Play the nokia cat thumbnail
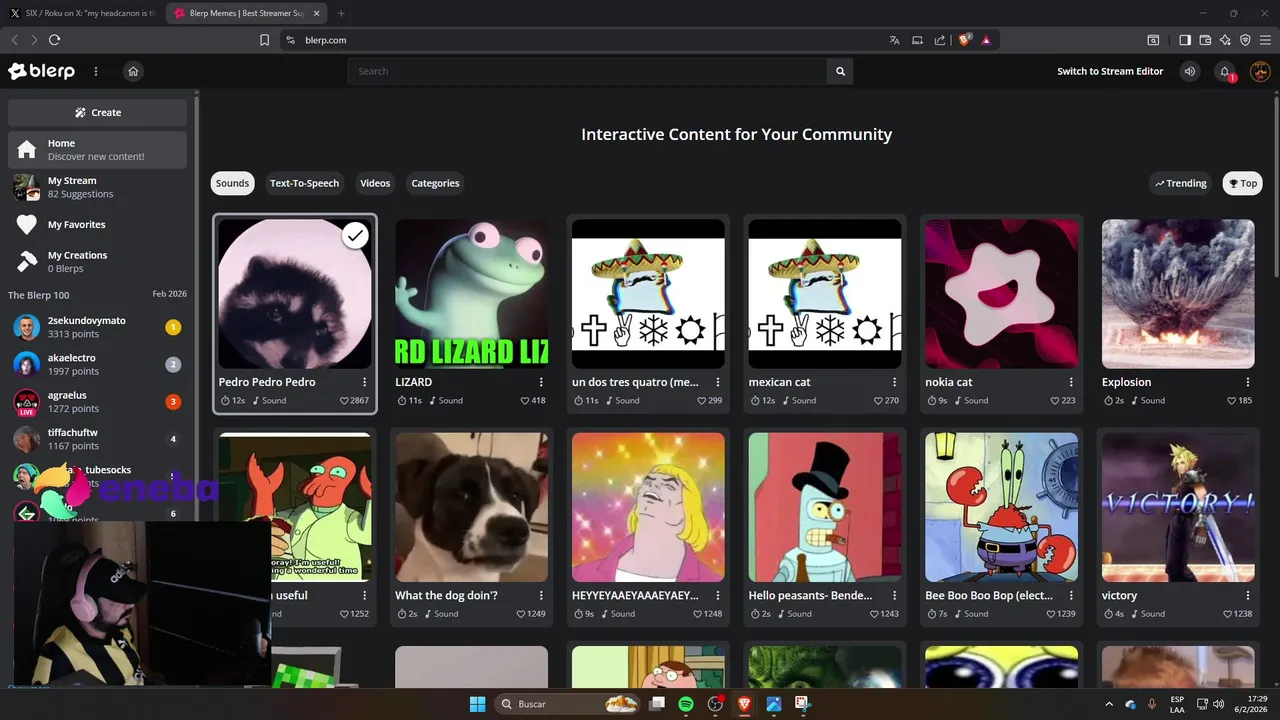The image size is (1280, 720). tap(1001, 294)
